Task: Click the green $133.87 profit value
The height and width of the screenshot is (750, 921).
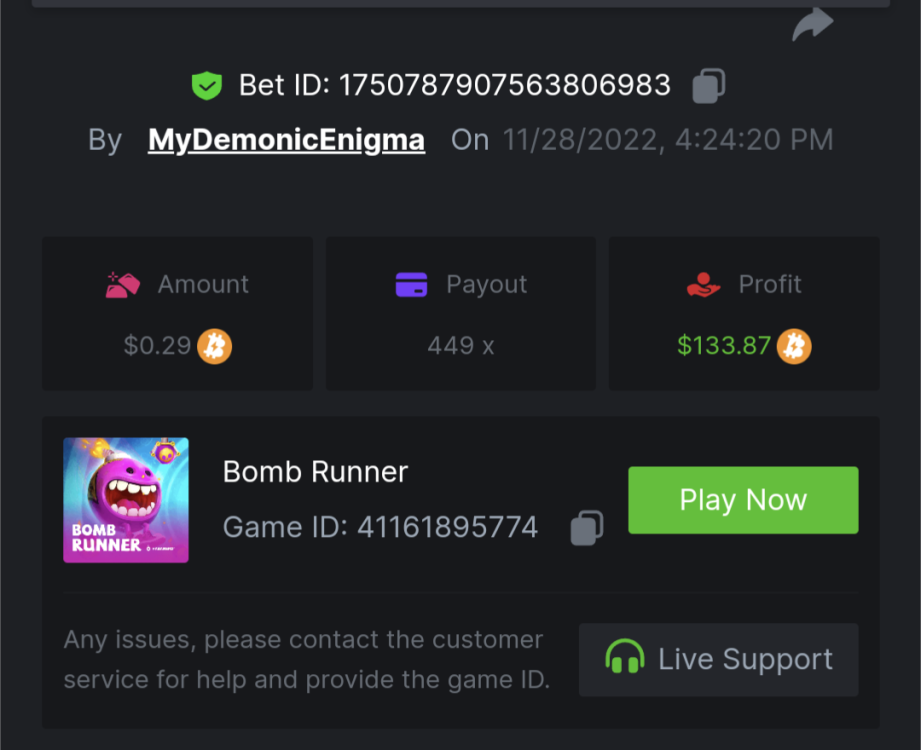Action: [722, 346]
